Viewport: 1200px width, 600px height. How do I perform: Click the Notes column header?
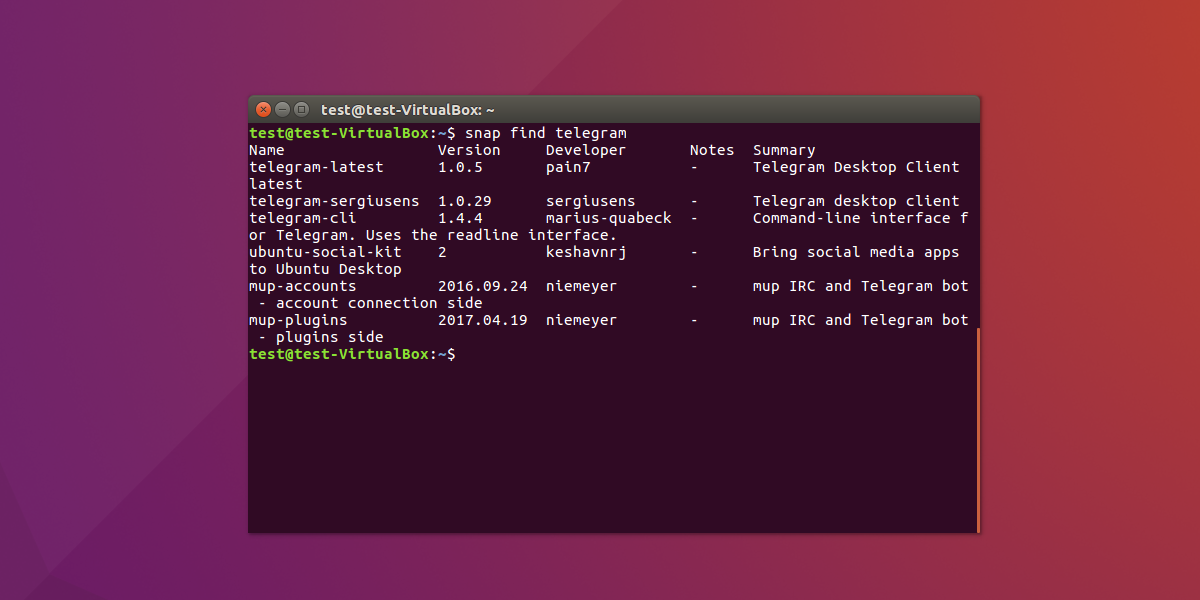point(711,149)
